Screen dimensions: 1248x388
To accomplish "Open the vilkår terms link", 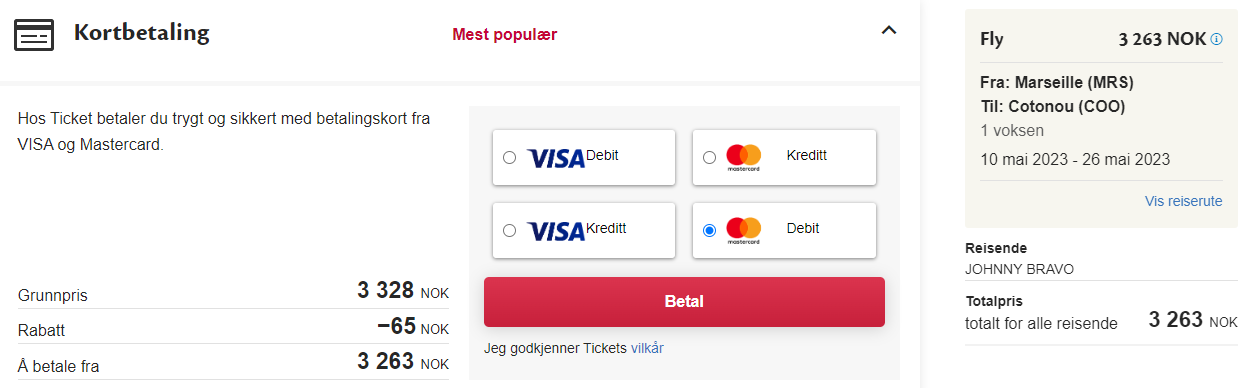I will click(x=647, y=348).
